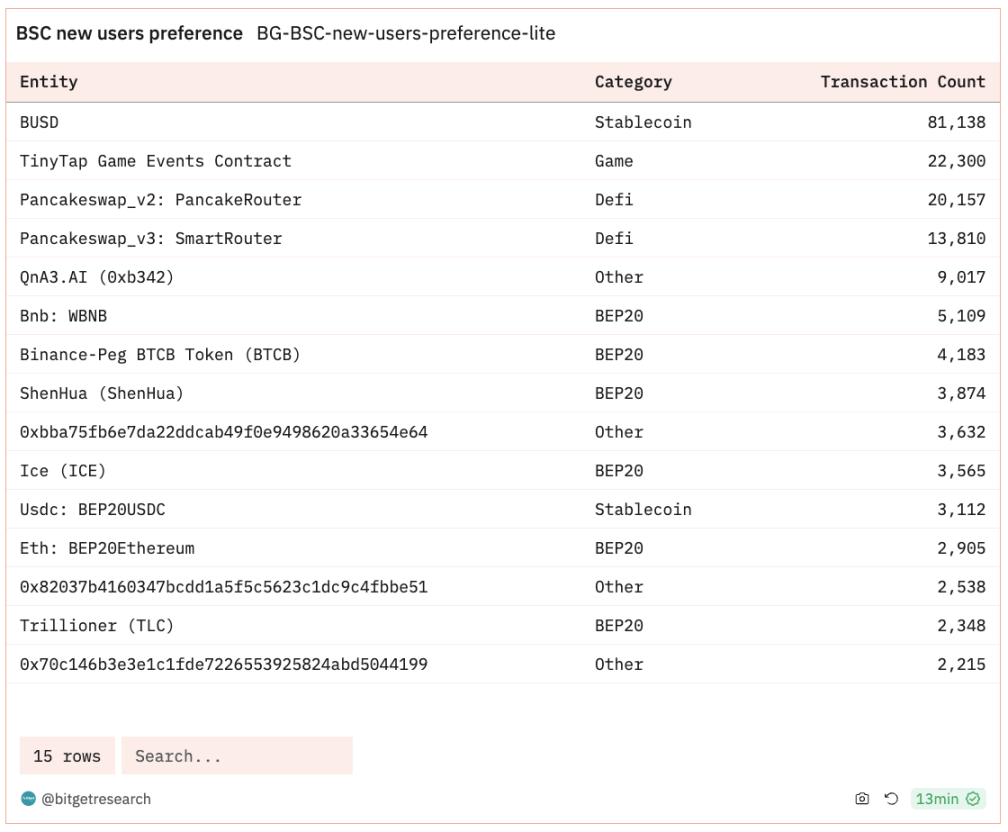Click Game category in TinyTap row
The width and height of the screenshot is (1008, 832).
click(x=614, y=161)
